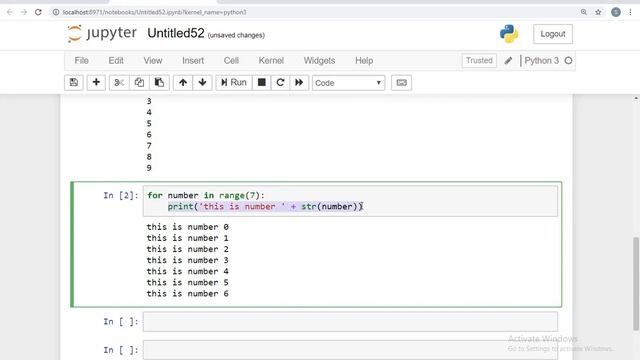This screenshot has height=360, width=640.
Task: Click the browser forward arrow
Action: pyautogui.click(x=24, y=12)
